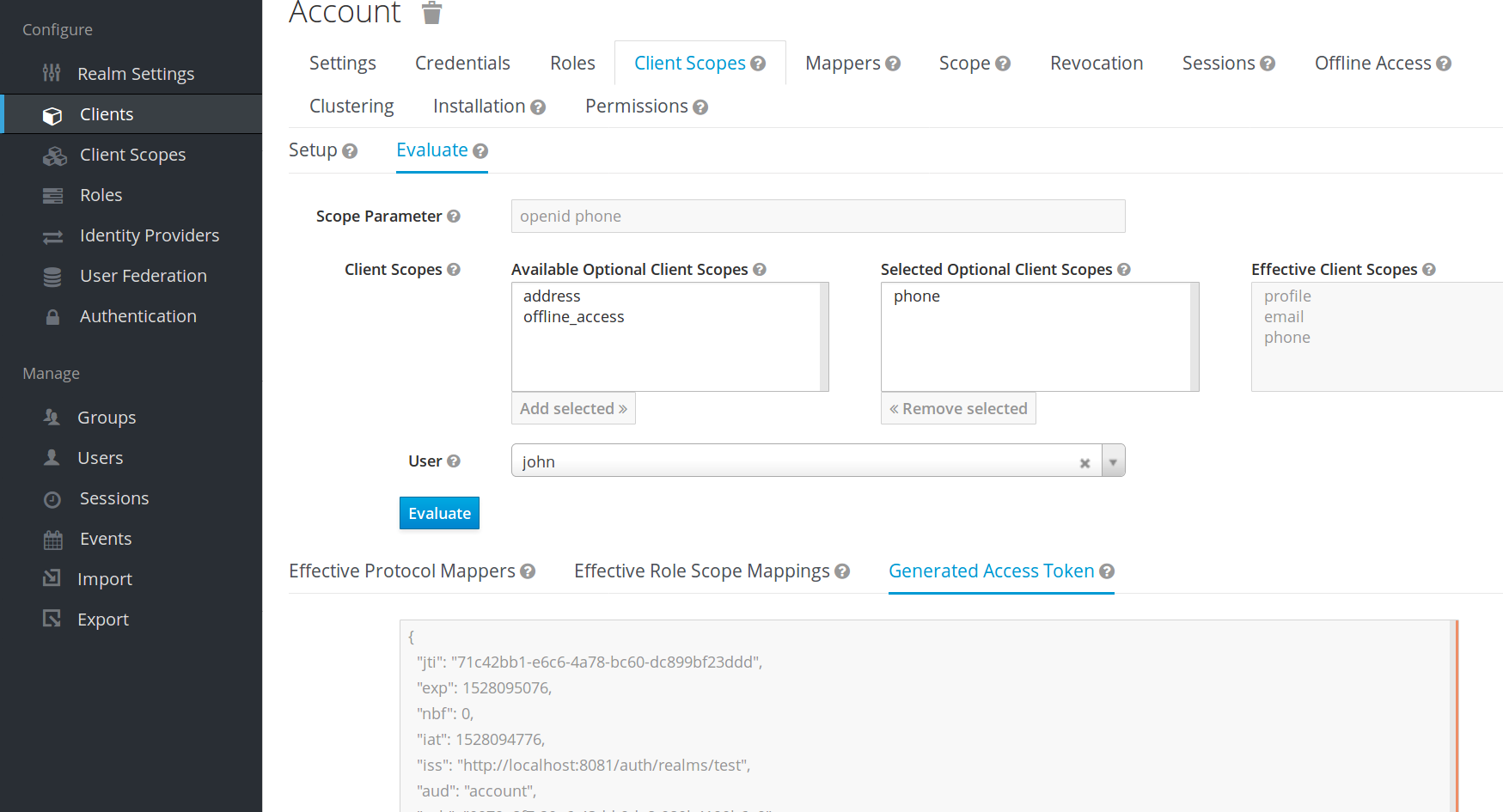Click the Identity Providers arrows icon
The image size is (1503, 812).
(52, 236)
